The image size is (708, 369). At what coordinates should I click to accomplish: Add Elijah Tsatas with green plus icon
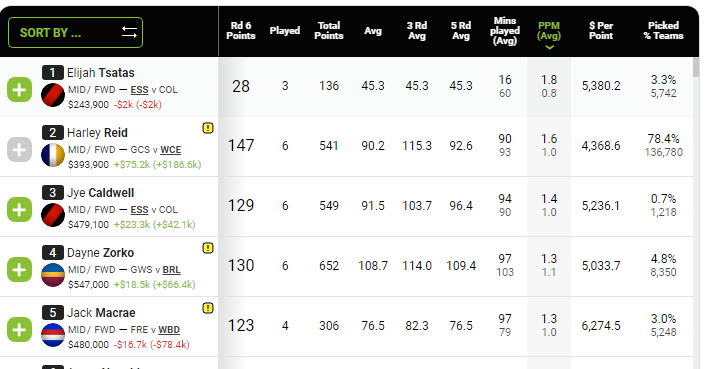pyautogui.click(x=19, y=89)
